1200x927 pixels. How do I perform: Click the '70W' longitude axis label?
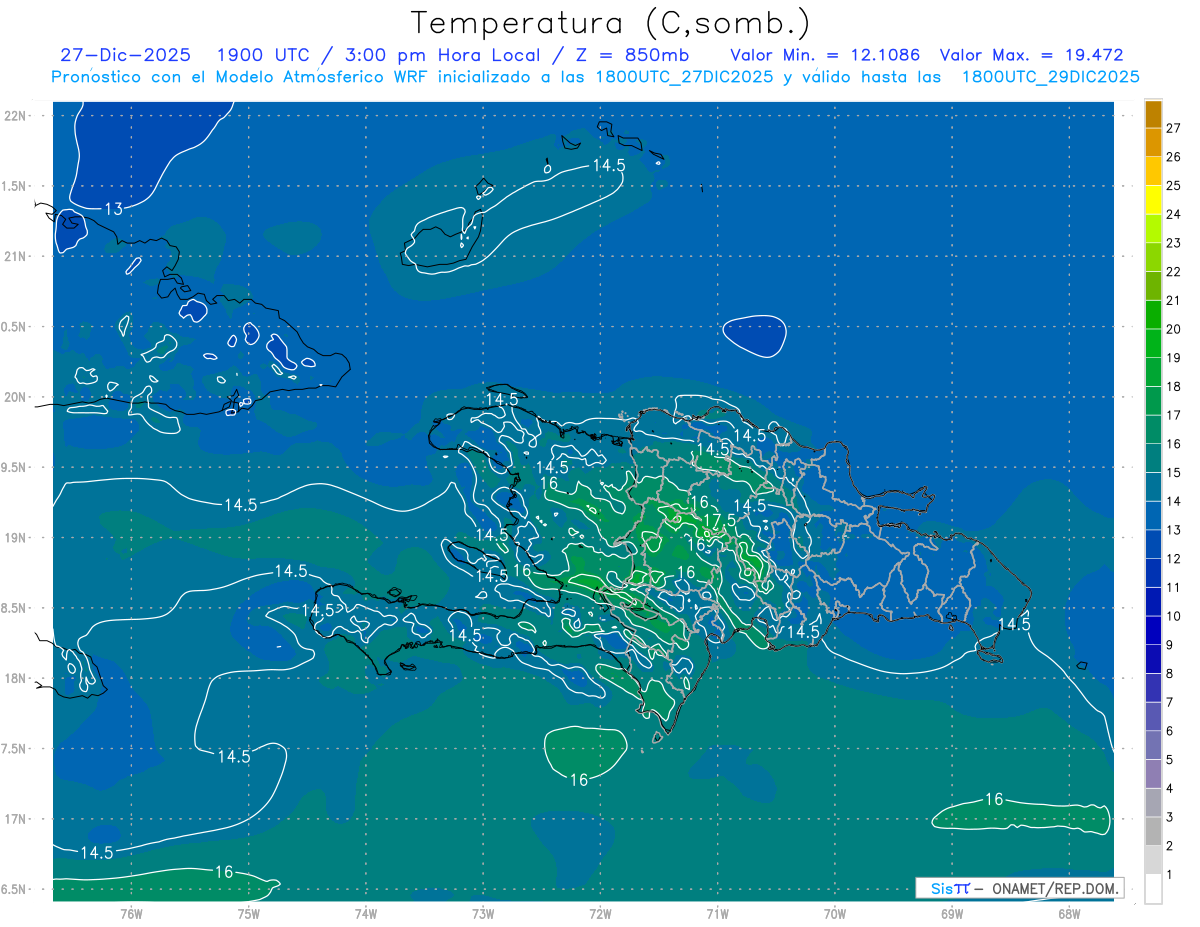834,914
